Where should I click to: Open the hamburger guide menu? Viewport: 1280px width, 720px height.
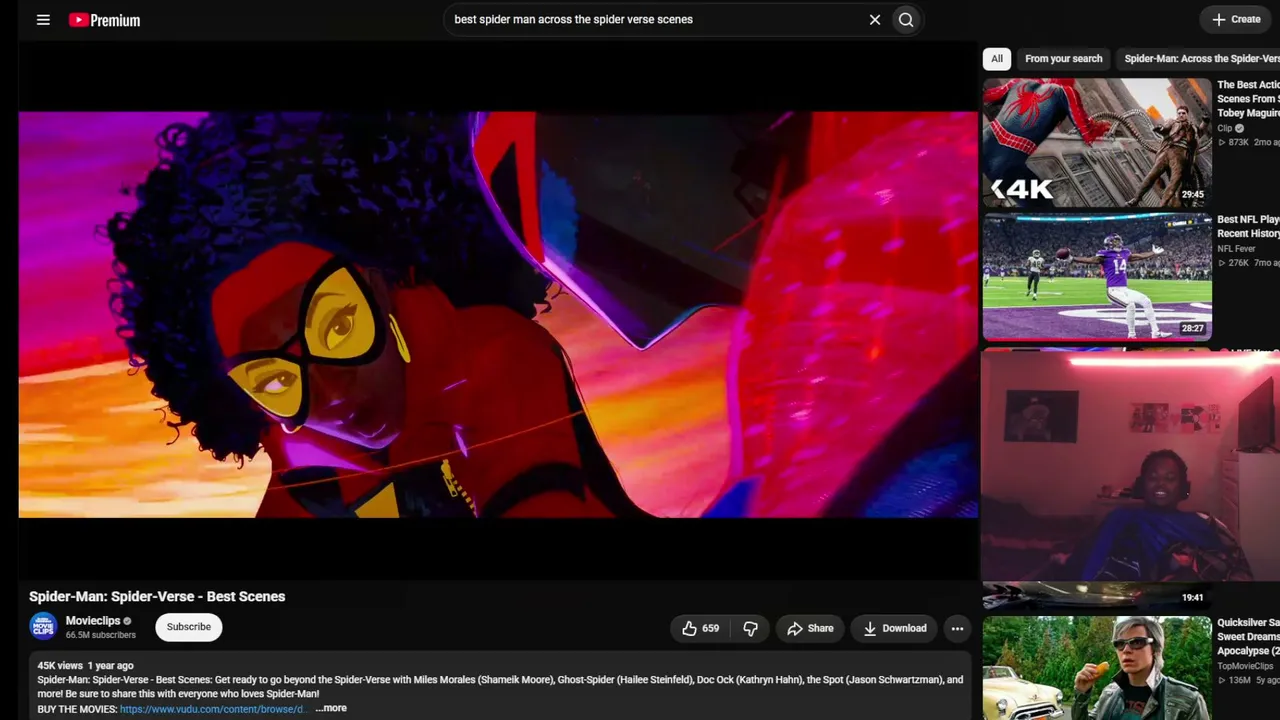(x=43, y=20)
